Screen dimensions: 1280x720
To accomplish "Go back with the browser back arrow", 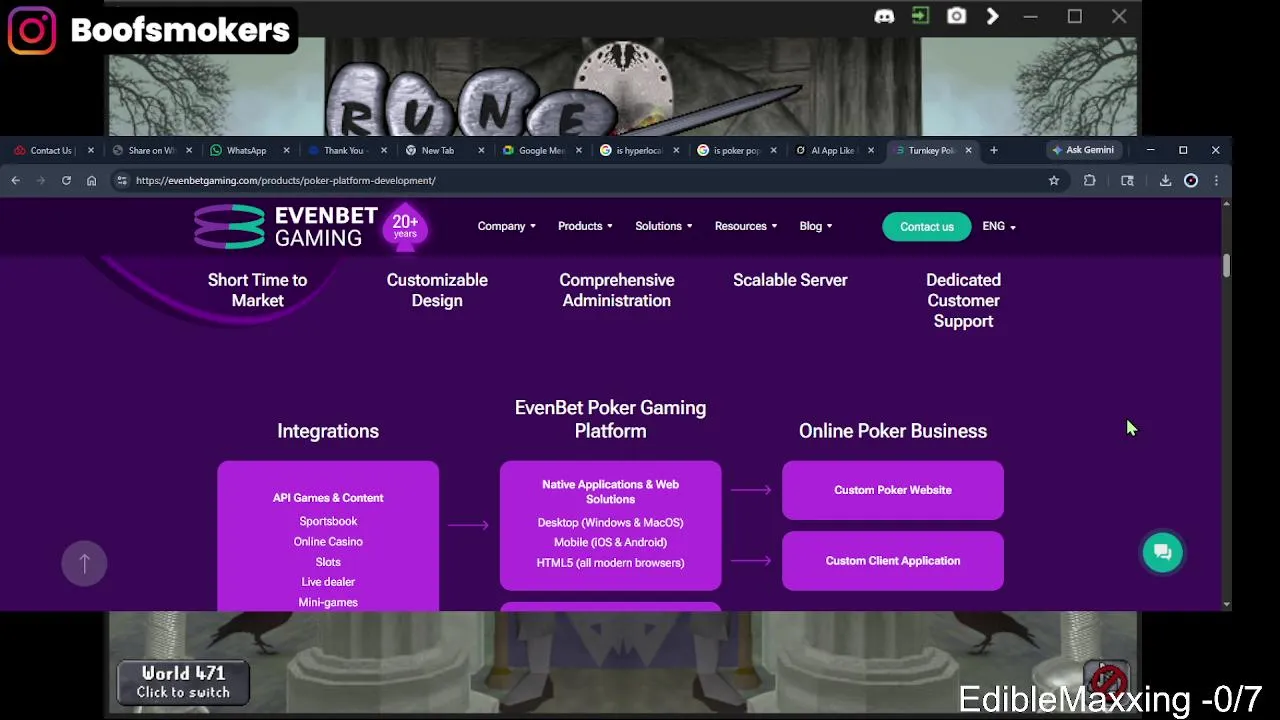I will (x=16, y=180).
